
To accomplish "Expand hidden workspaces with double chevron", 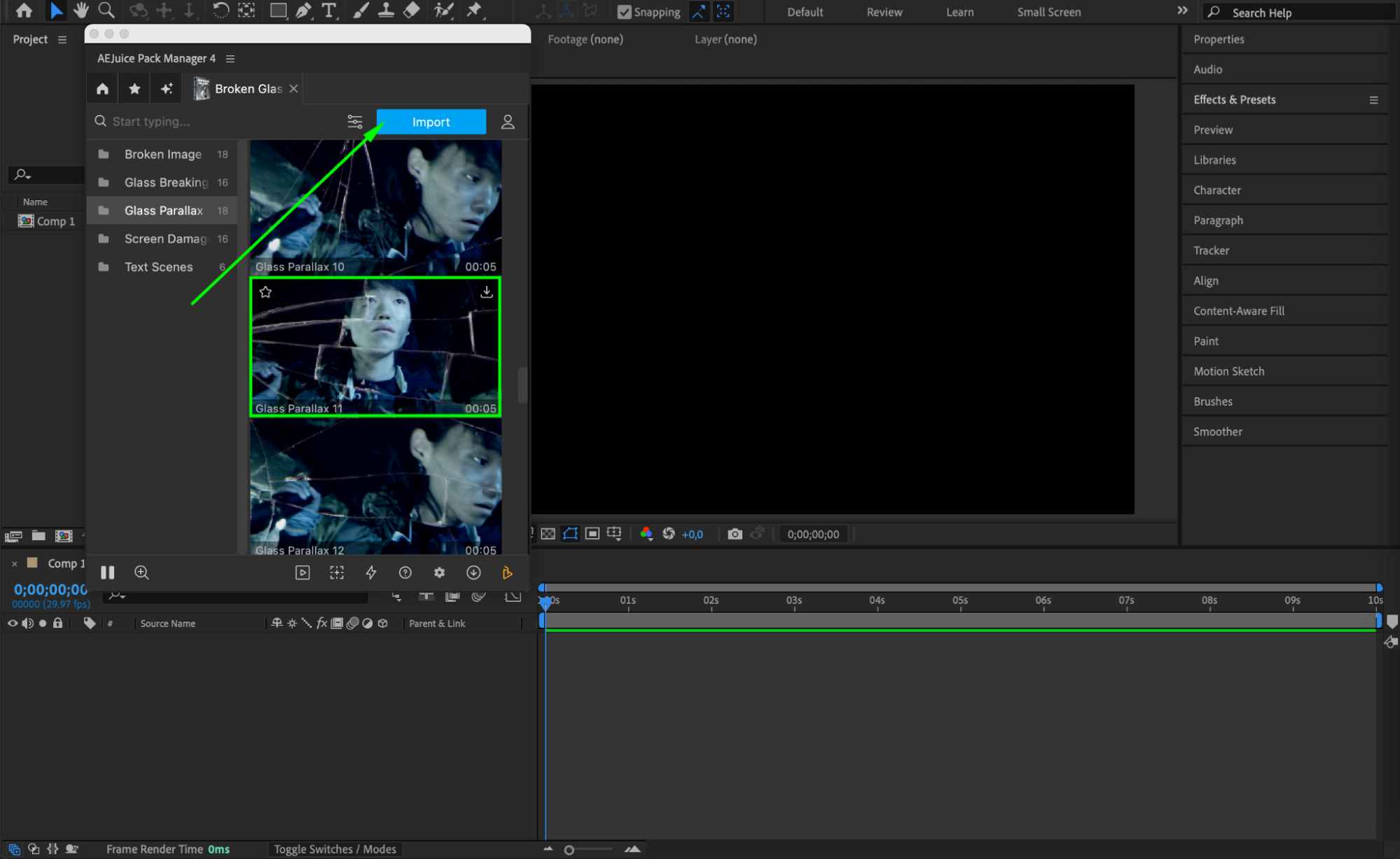I will pyautogui.click(x=1182, y=11).
